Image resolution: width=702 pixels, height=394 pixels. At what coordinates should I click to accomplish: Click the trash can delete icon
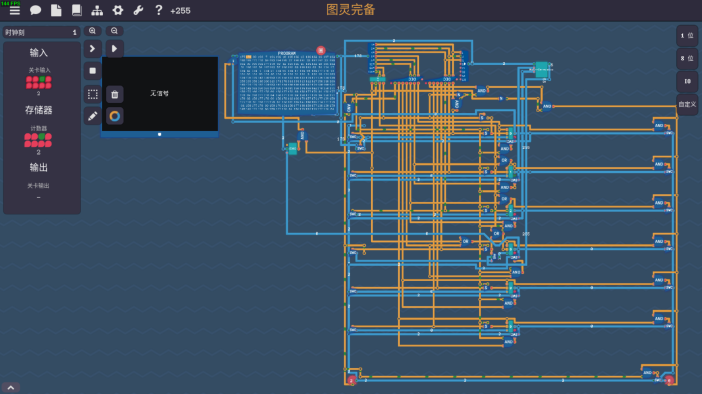115,94
